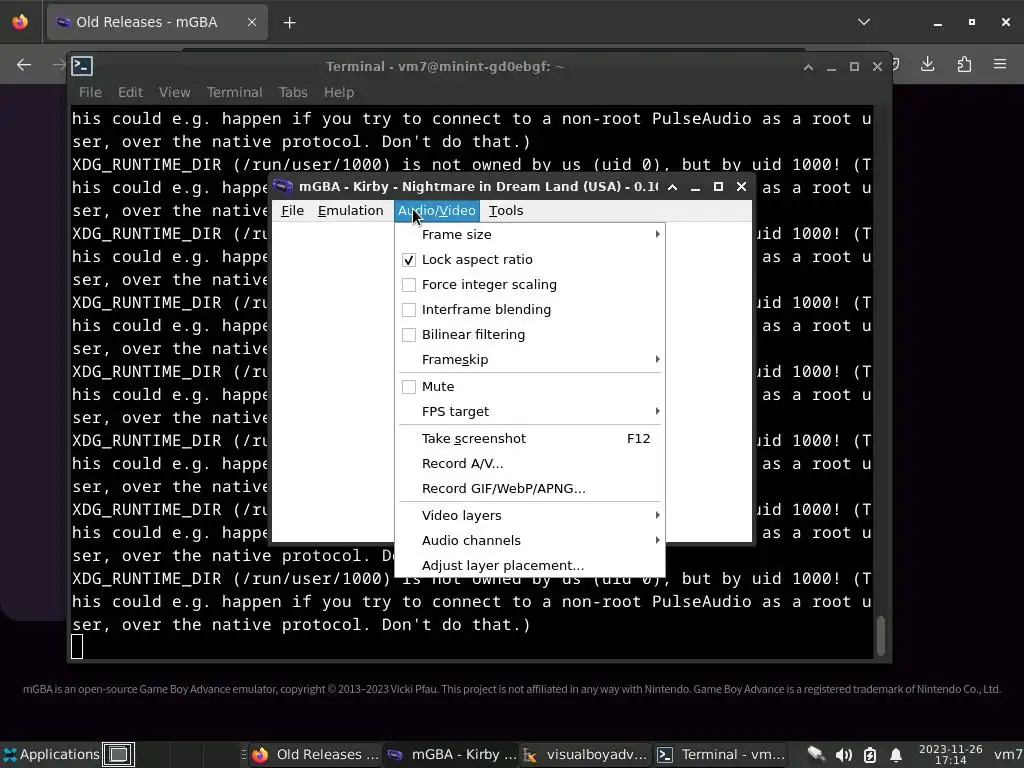This screenshot has width=1024, height=768.
Task: Choose Take screenshot menu entry
Action: tap(530, 438)
